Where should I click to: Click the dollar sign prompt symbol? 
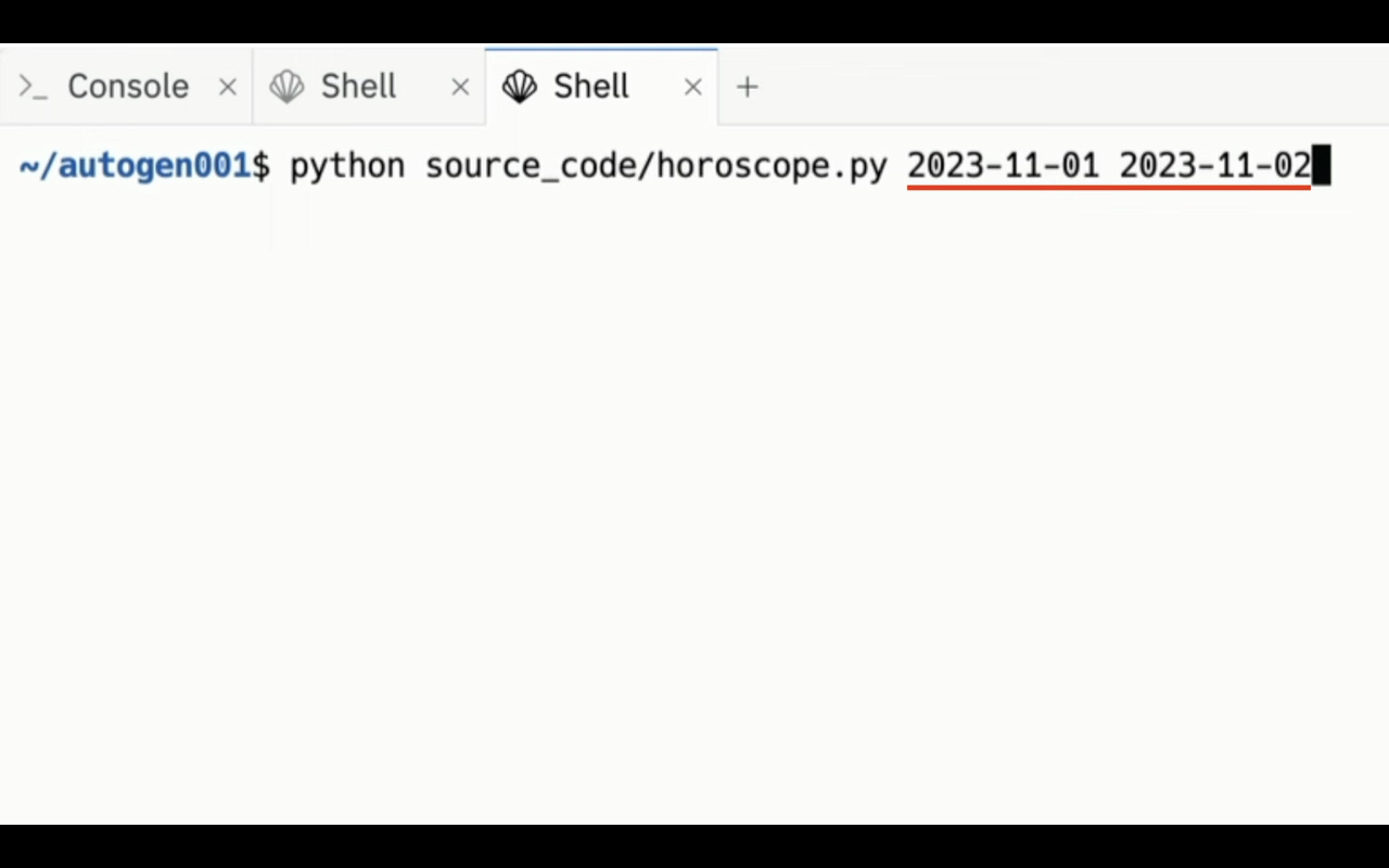260,166
